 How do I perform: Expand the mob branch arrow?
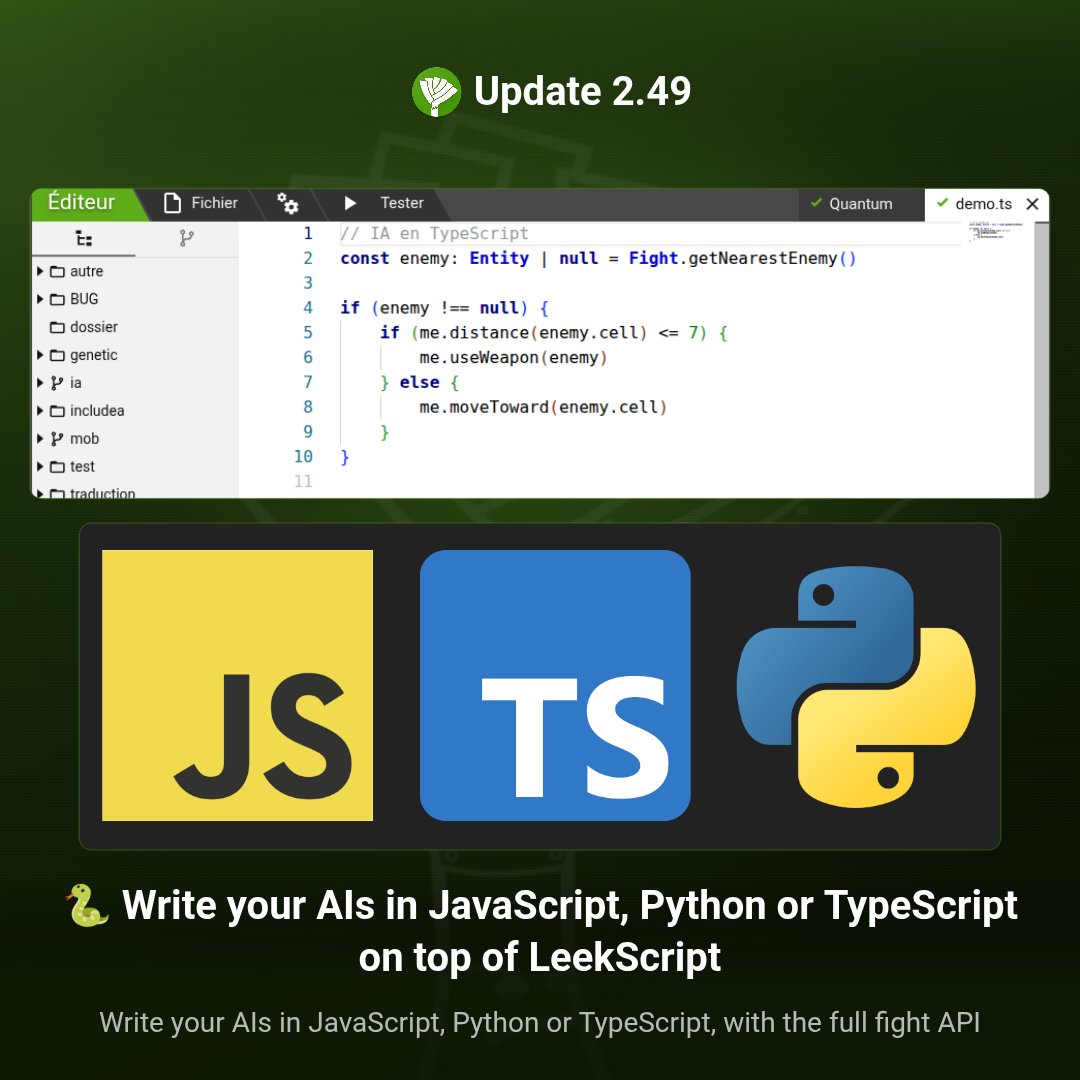click(40, 439)
